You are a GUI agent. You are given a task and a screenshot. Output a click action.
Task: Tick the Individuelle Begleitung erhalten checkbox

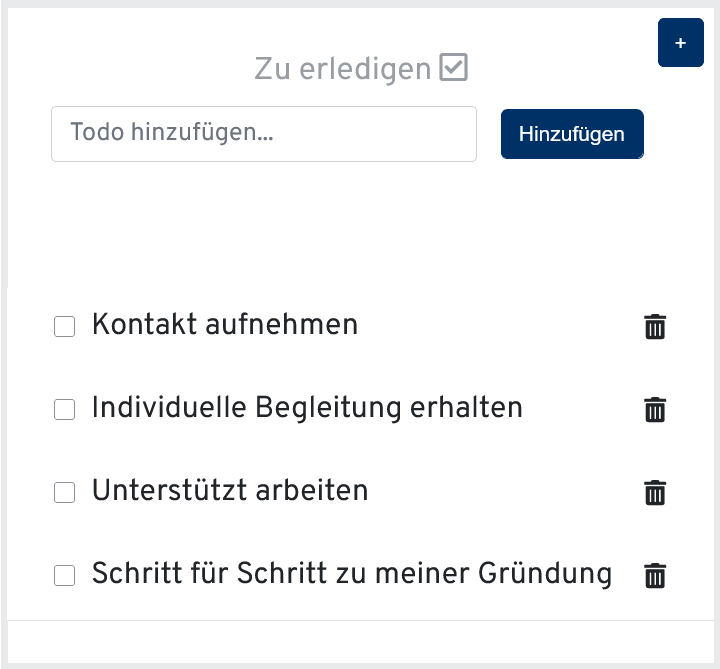pos(64,410)
